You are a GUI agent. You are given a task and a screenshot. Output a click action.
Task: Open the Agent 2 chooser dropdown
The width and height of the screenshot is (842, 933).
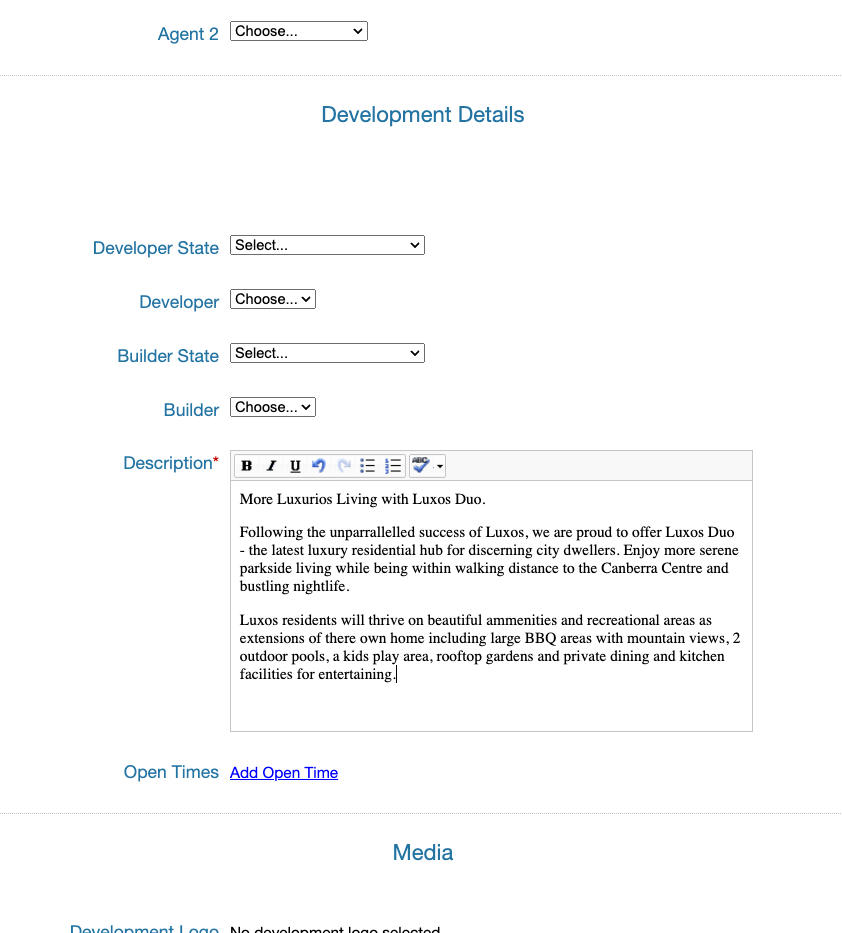click(x=298, y=30)
